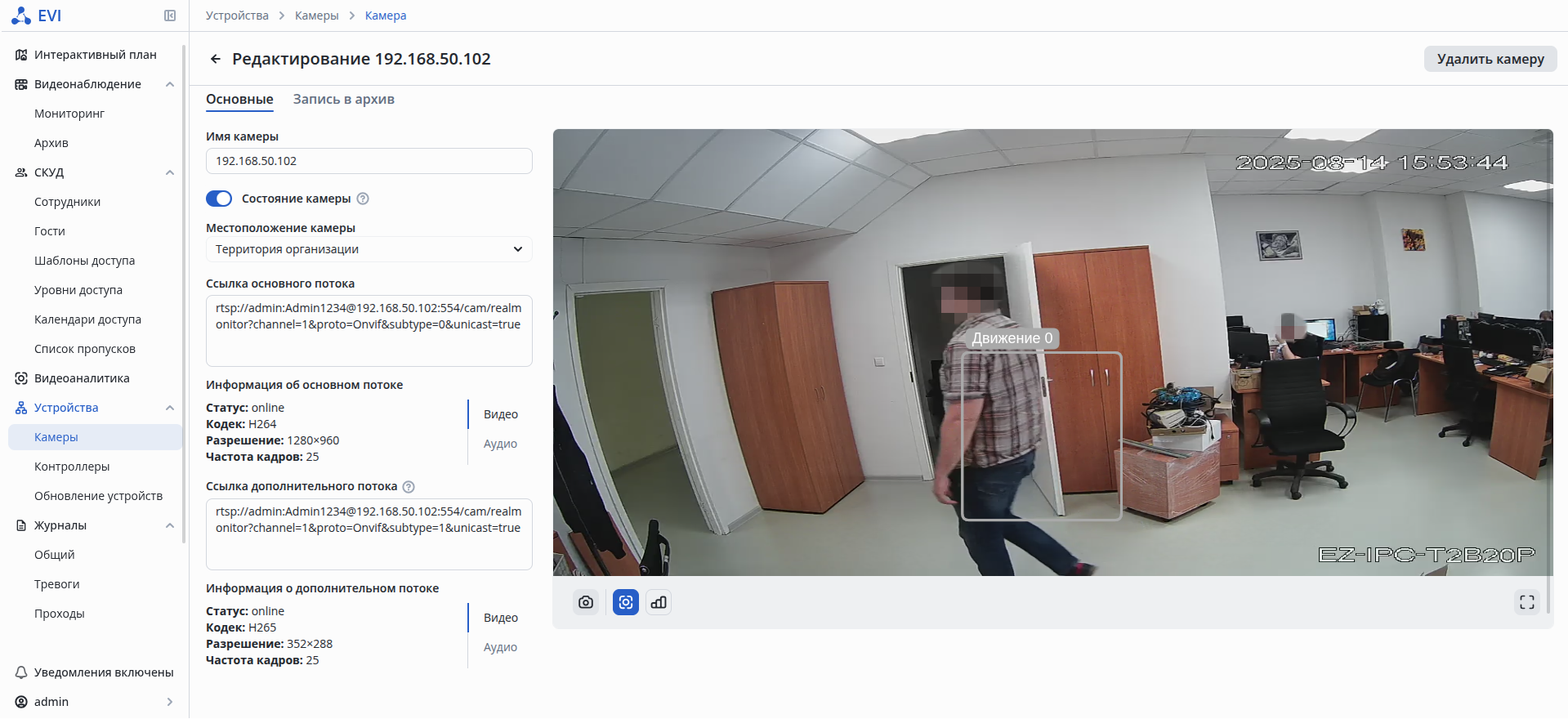This screenshot has width=1568, height=719.
Task: Click the Имя камеры input field
Action: click(x=369, y=161)
